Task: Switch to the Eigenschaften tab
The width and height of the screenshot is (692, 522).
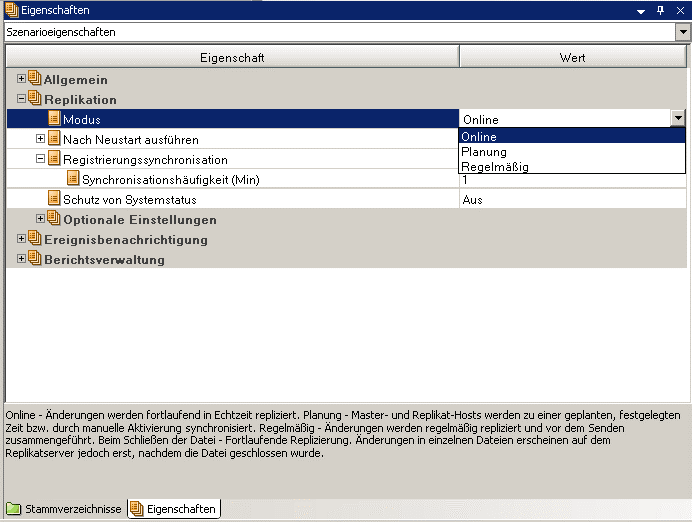Action: 173,509
